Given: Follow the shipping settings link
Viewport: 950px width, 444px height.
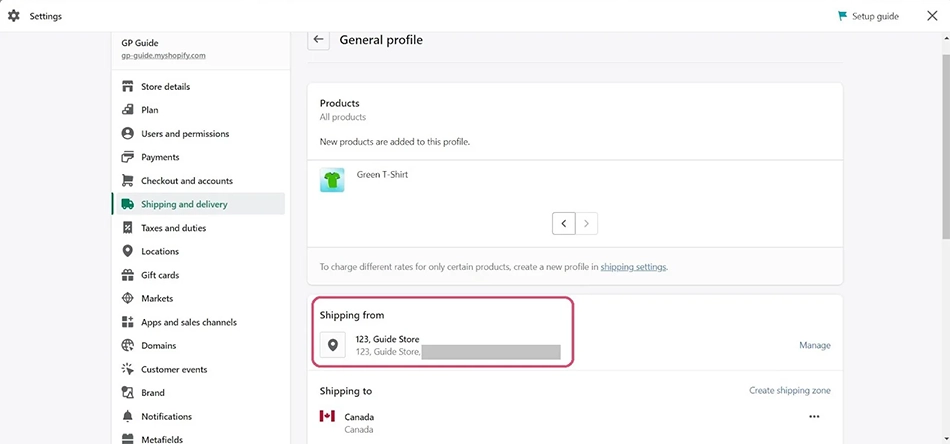Looking at the screenshot, I should [632, 267].
